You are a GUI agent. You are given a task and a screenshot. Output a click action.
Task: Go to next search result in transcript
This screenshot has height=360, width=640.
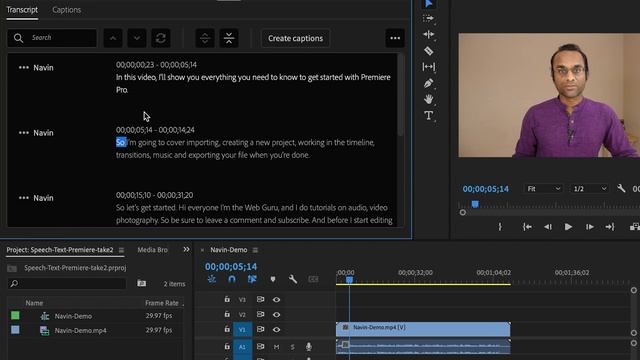tap(137, 38)
